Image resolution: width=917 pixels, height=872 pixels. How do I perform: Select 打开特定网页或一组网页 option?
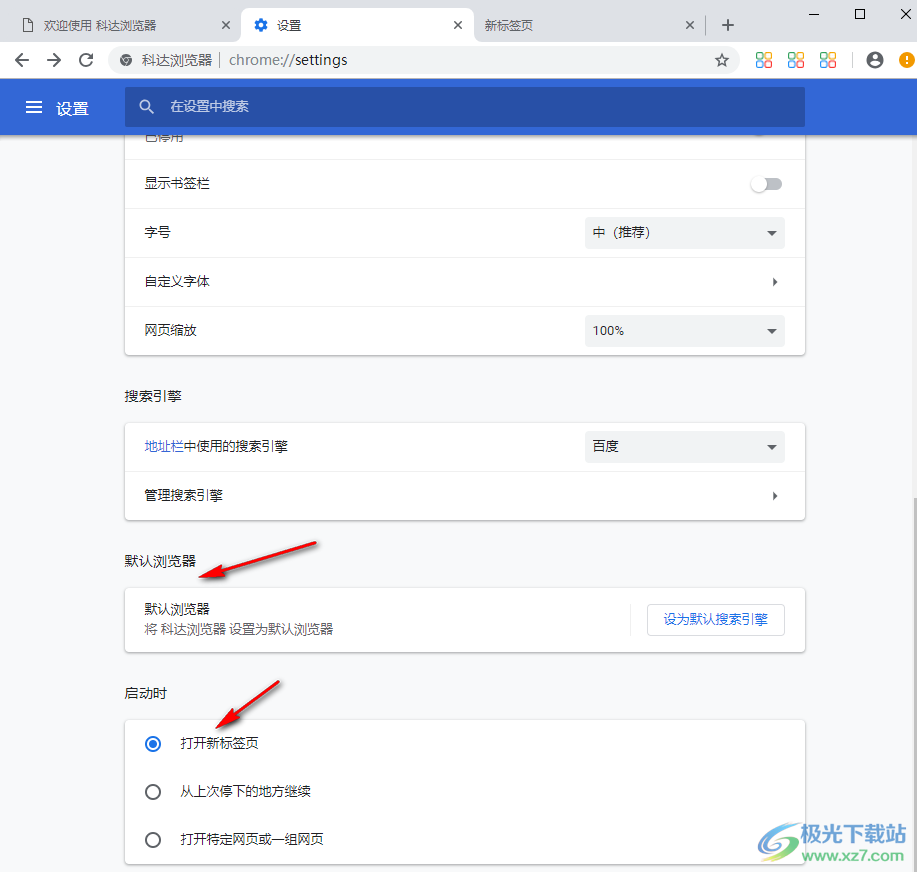point(152,839)
